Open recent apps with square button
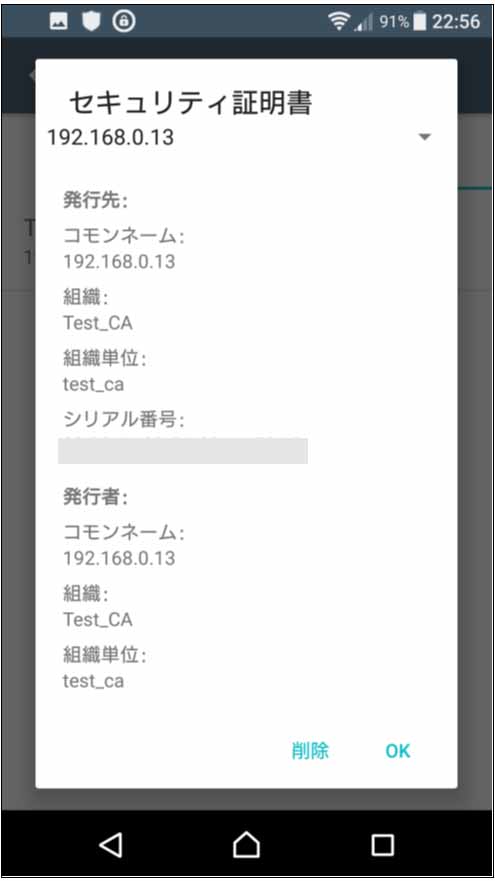This screenshot has height=881, width=495. pos(383,844)
